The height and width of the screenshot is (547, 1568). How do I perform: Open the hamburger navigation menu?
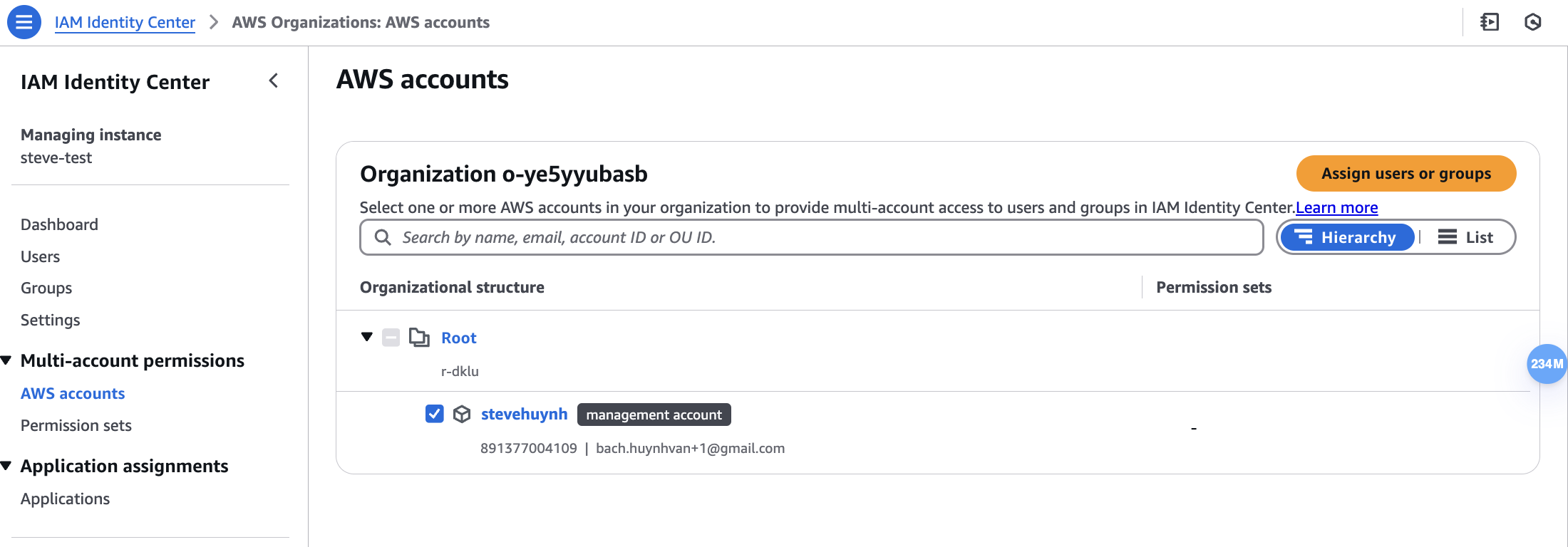click(24, 22)
